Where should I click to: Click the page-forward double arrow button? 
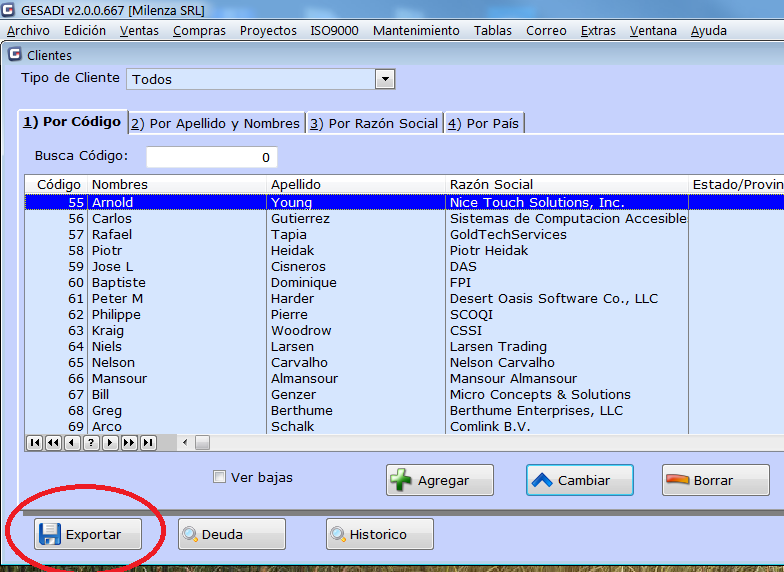tap(129, 442)
